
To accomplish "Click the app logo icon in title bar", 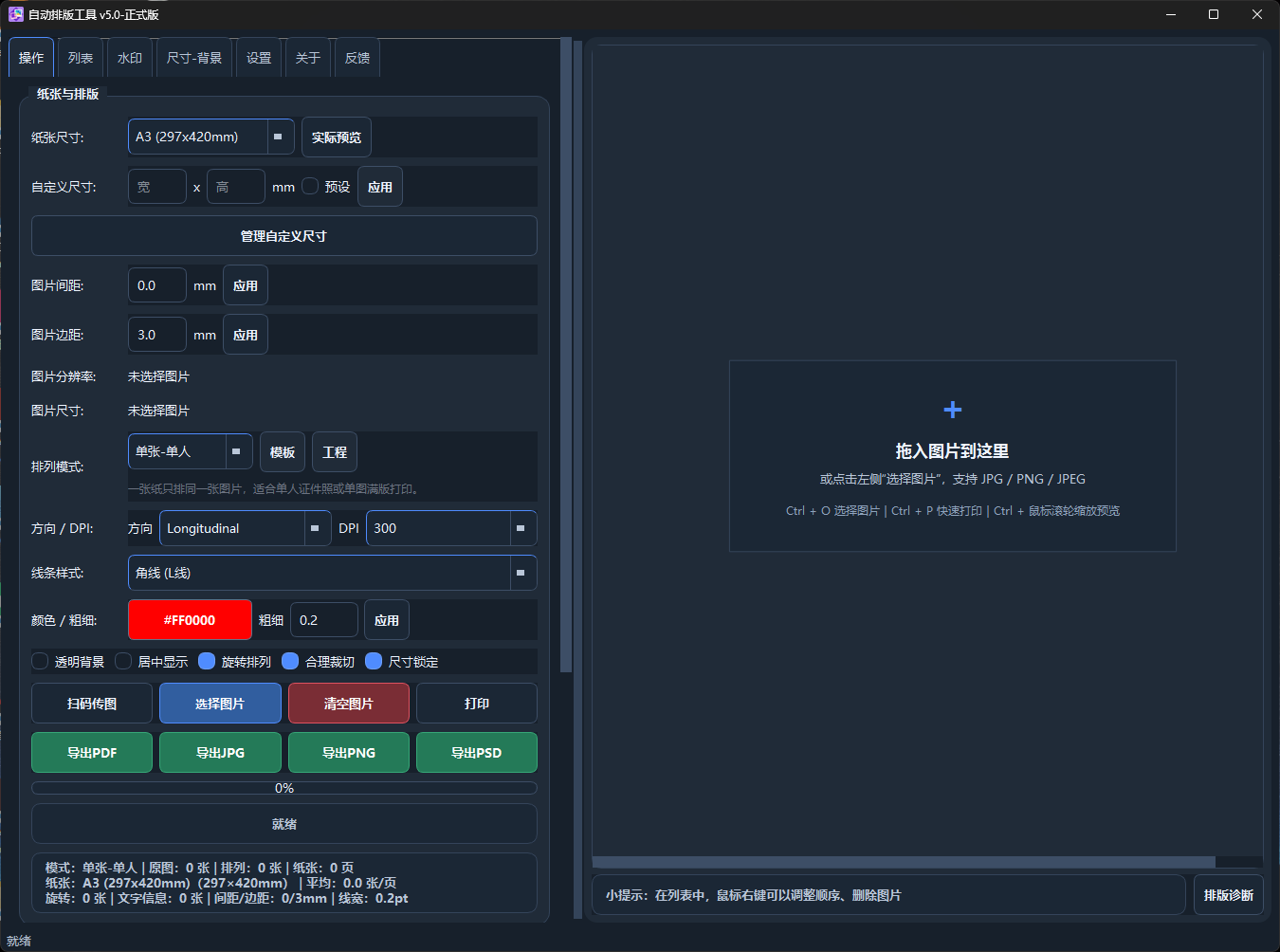I will [15, 14].
